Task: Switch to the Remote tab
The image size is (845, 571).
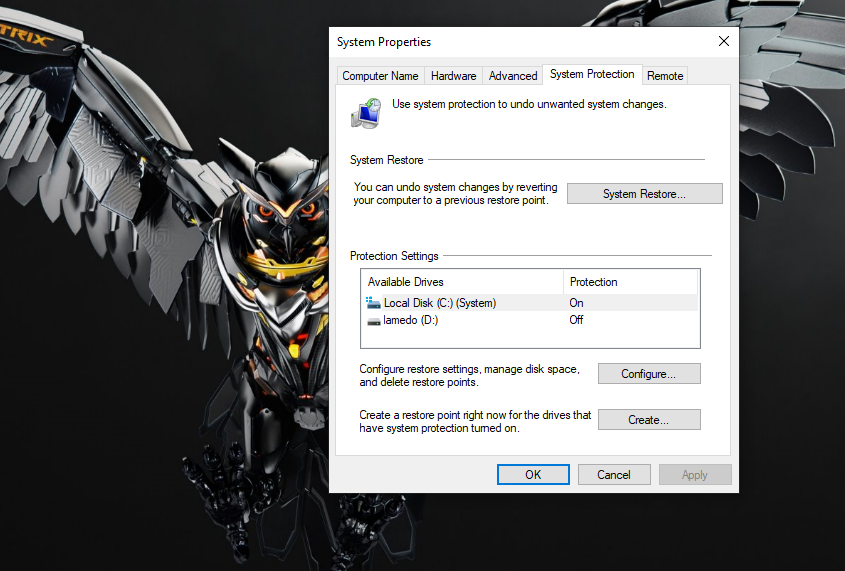Action: (x=665, y=76)
